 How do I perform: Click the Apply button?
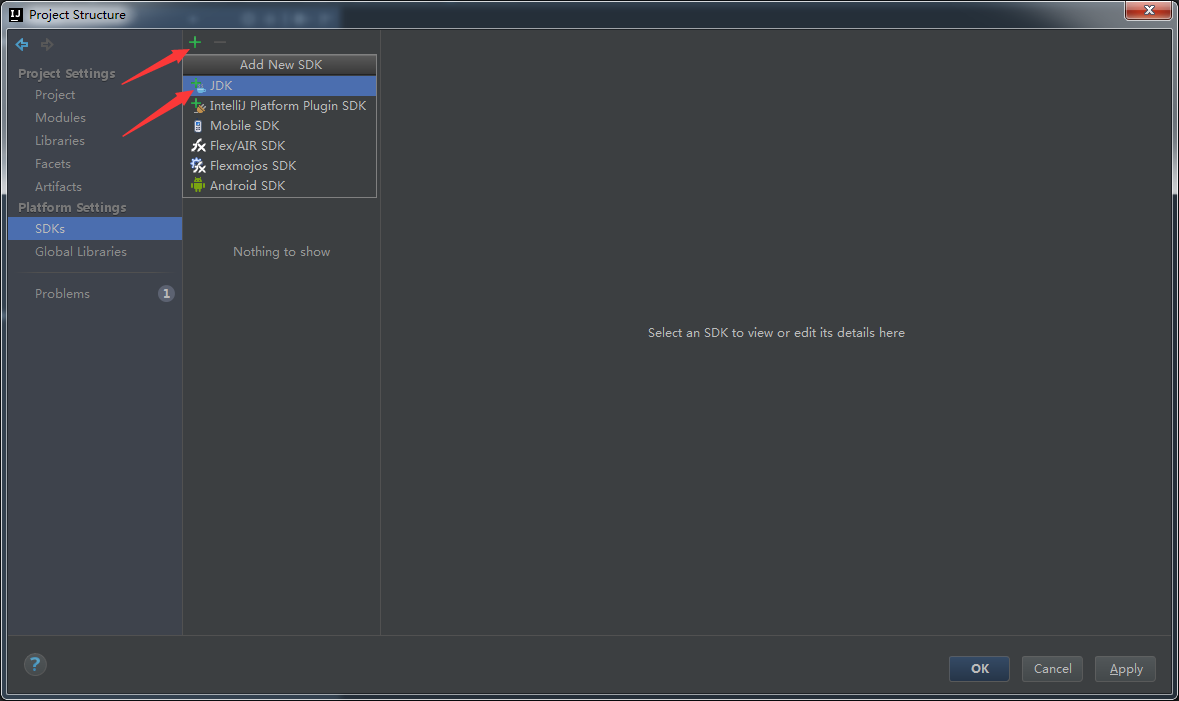tap(1126, 669)
